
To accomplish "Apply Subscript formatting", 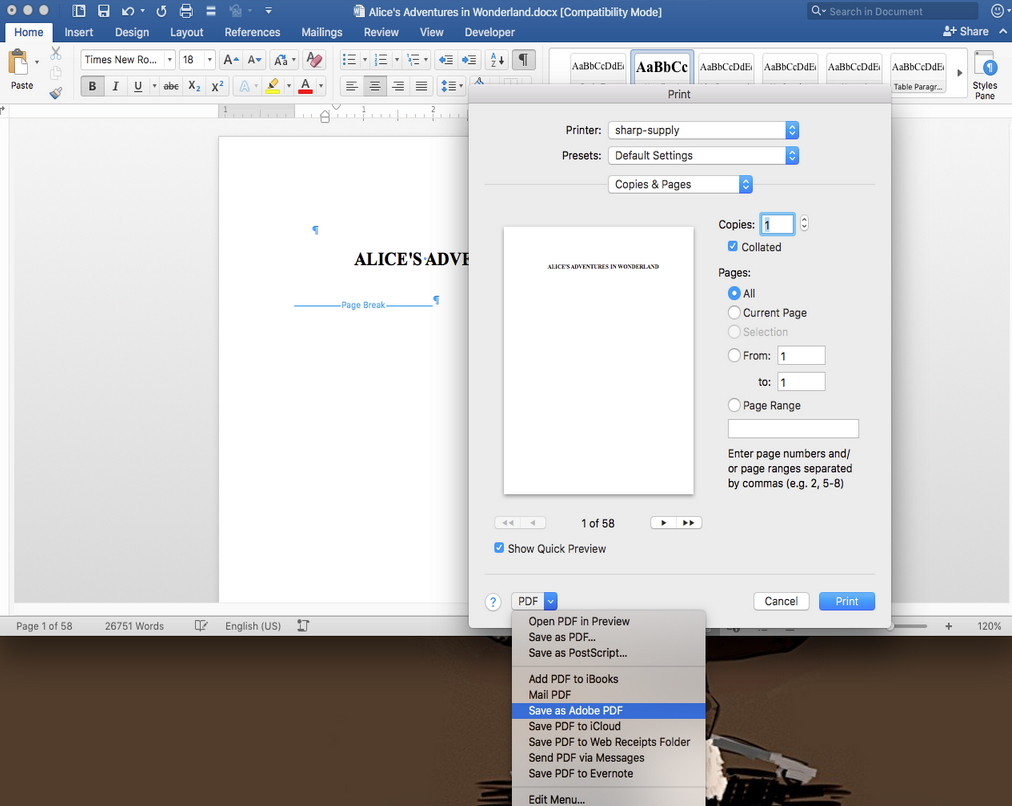I will 194,86.
